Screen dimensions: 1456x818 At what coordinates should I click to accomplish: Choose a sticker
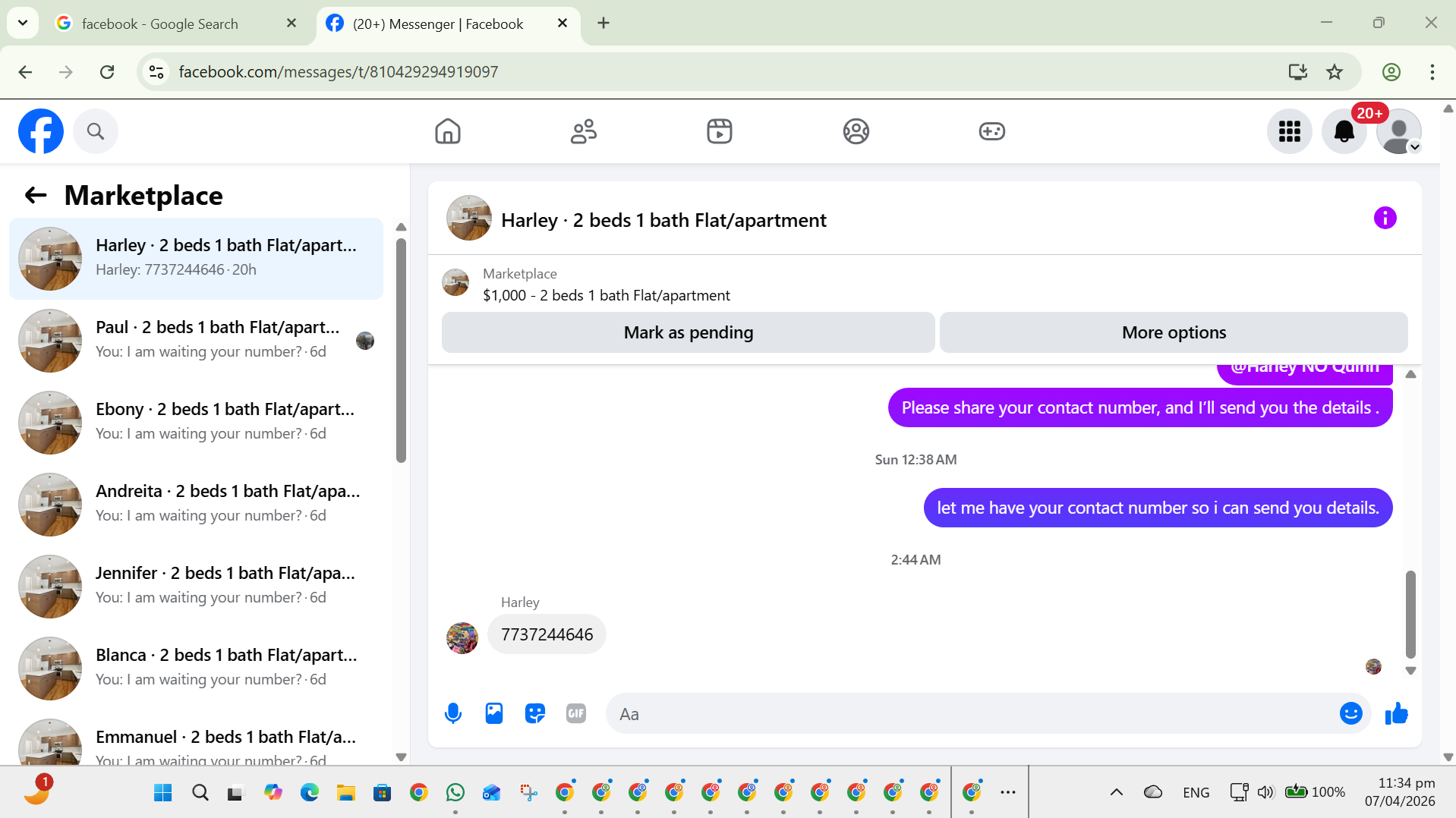coord(535,713)
